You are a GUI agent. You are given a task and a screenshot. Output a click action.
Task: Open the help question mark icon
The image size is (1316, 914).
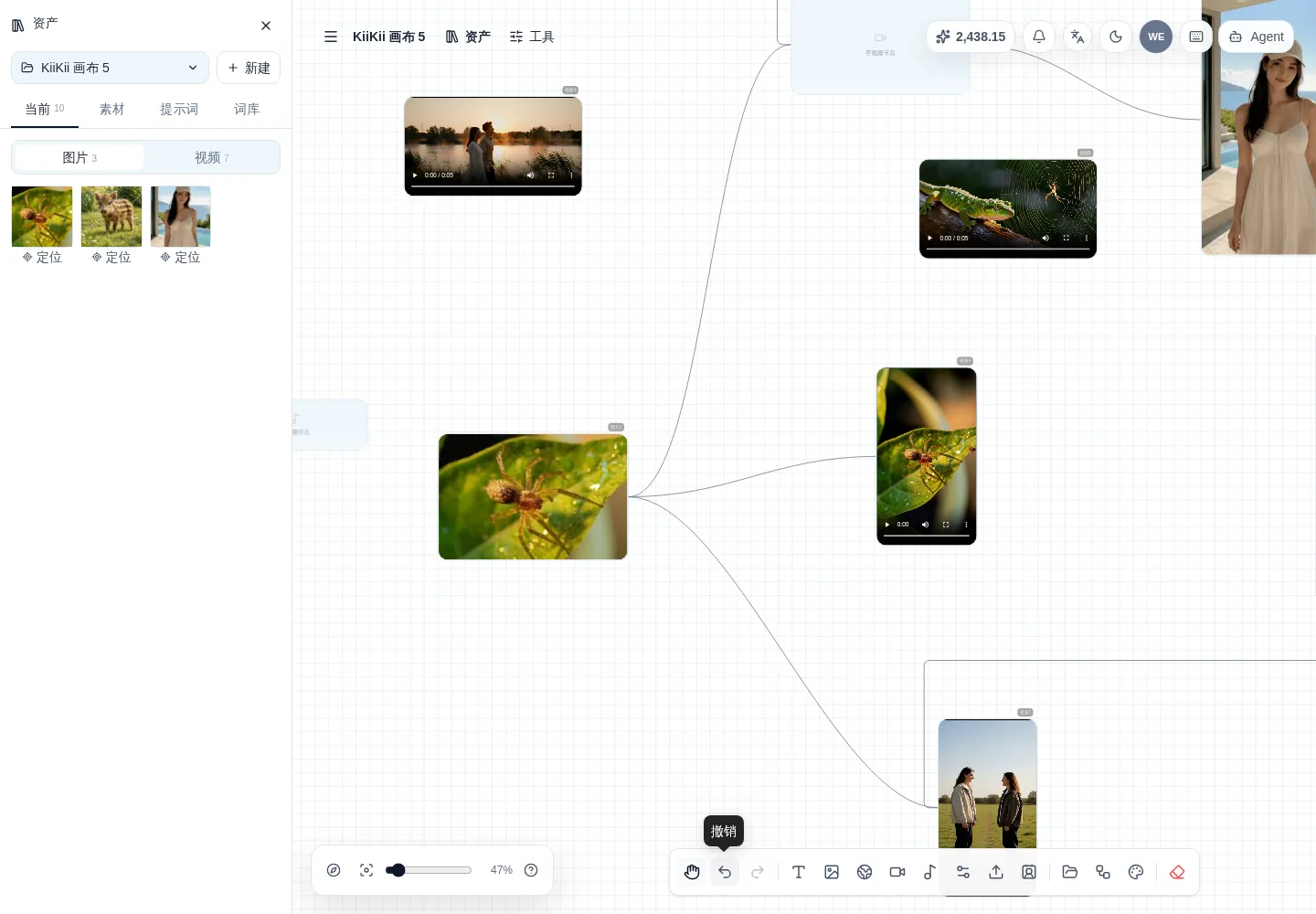pos(531,870)
